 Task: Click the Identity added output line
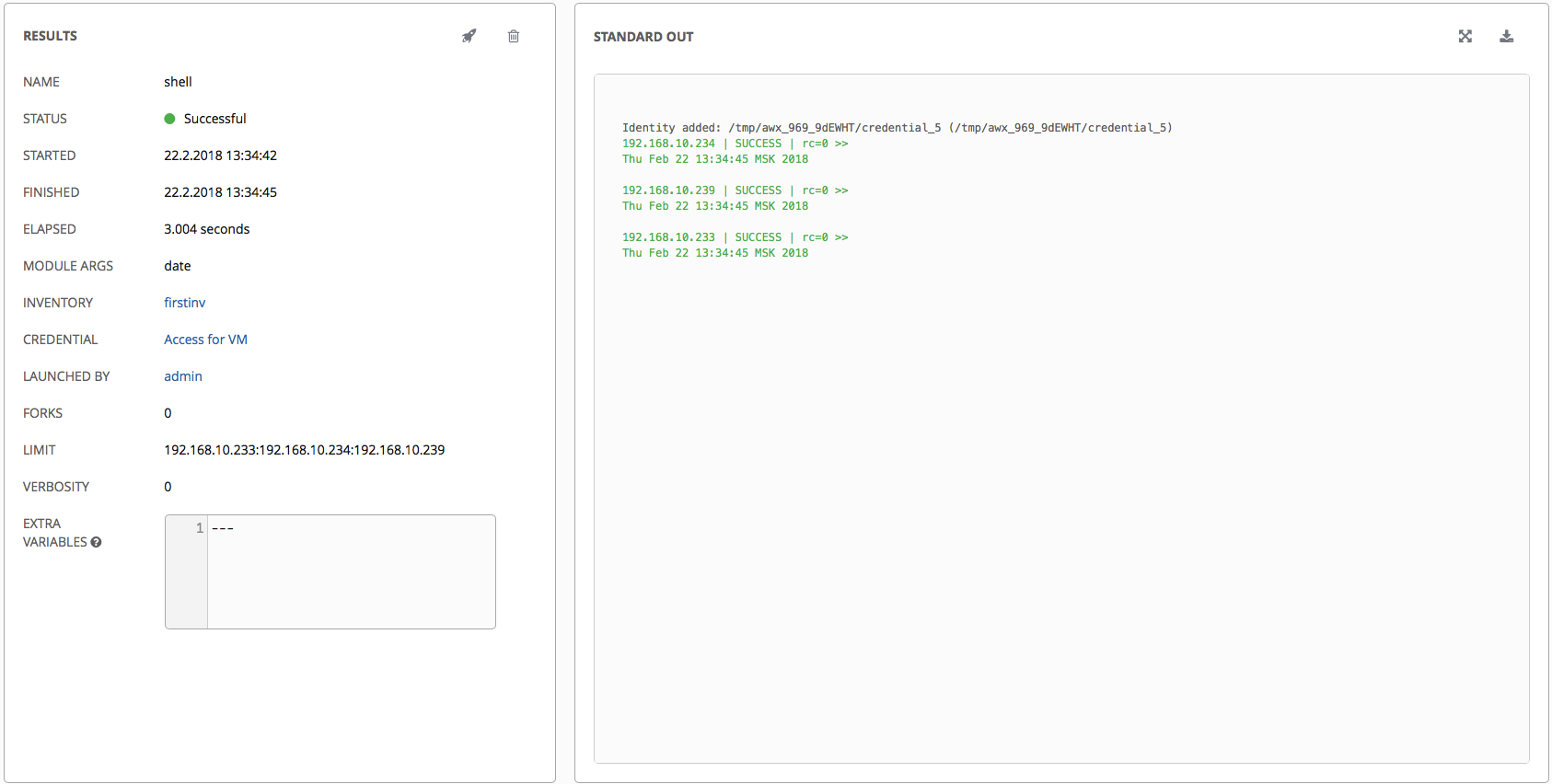(x=897, y=128)
